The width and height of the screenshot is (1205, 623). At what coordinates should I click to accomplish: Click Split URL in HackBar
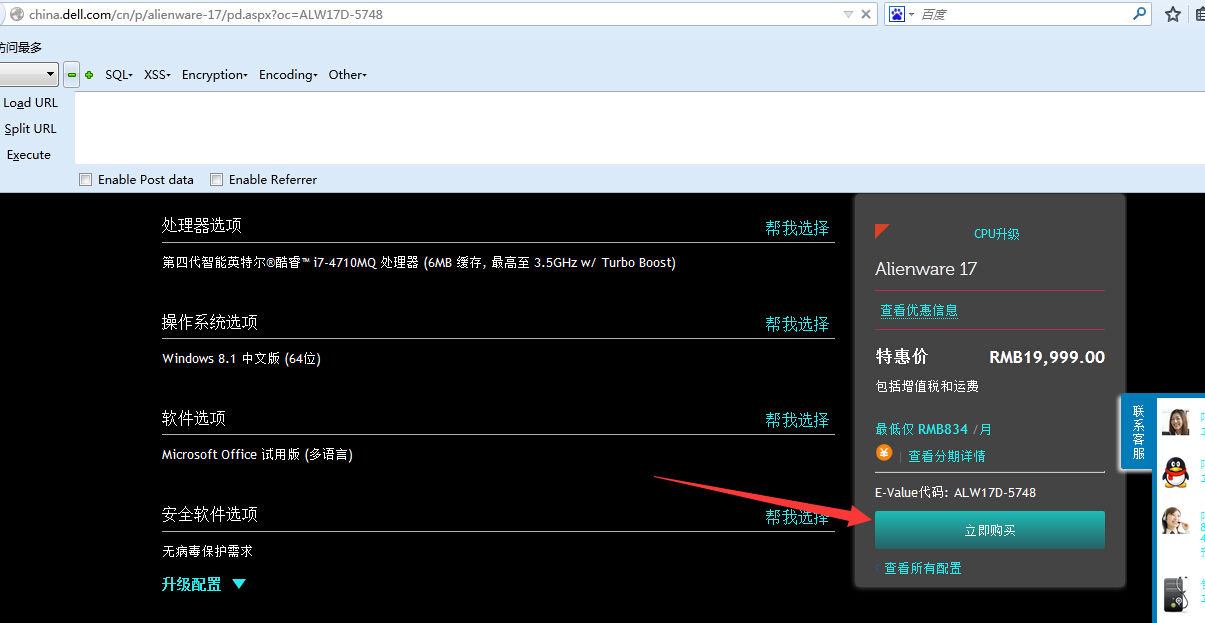(31, 129)
